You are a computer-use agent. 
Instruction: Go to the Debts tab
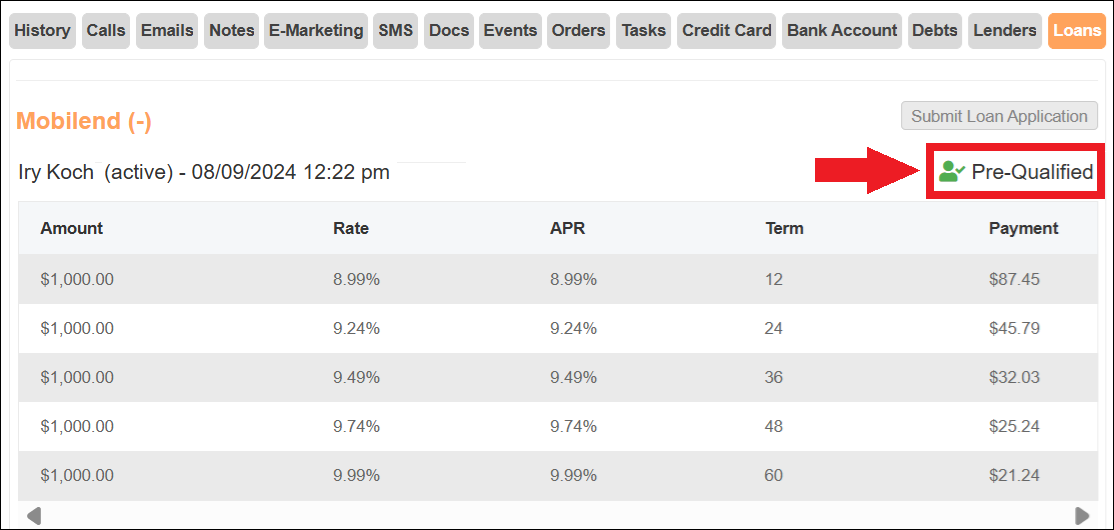(x=935, y=31)
